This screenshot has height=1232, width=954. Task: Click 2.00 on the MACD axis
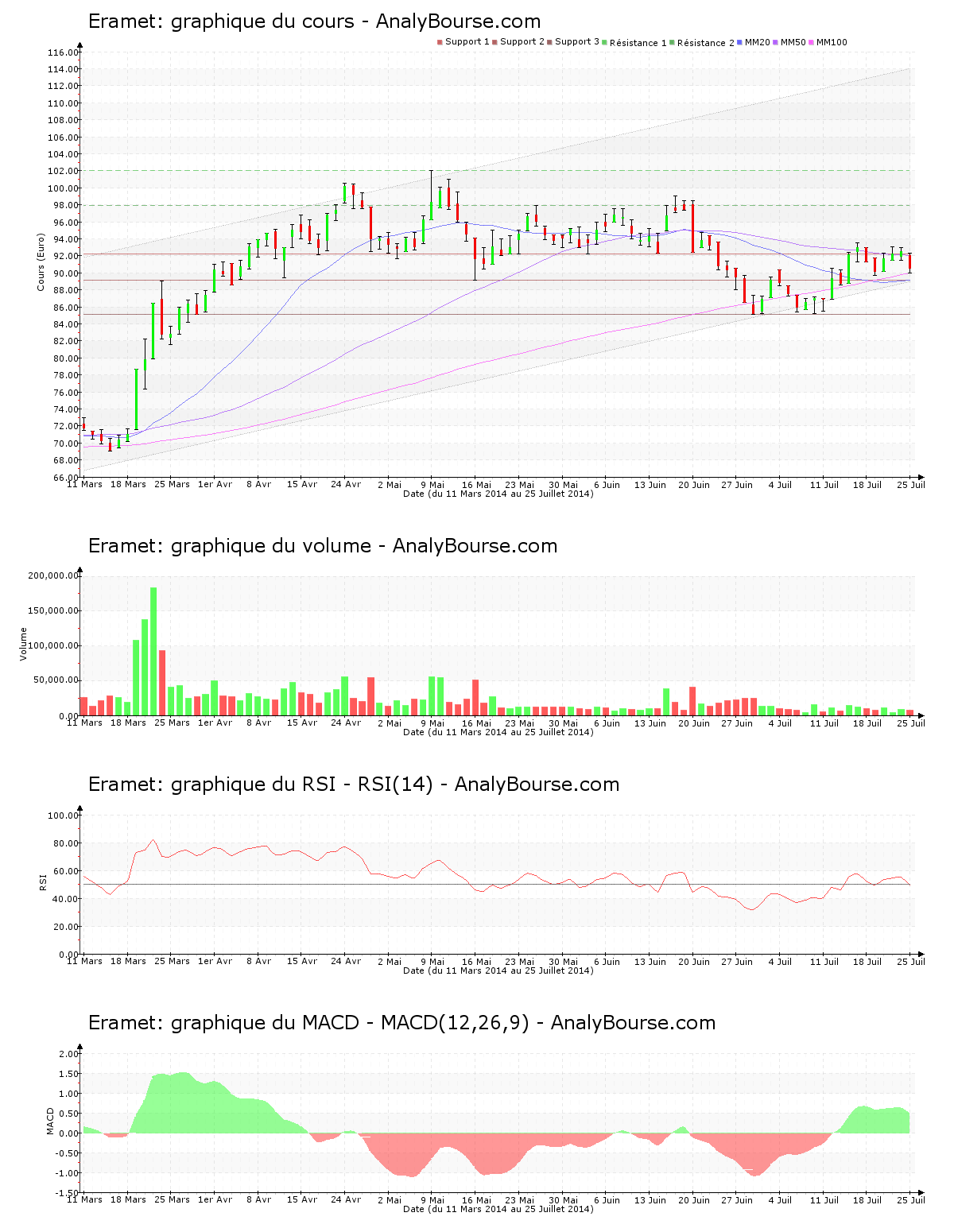tap(69, 1054)
